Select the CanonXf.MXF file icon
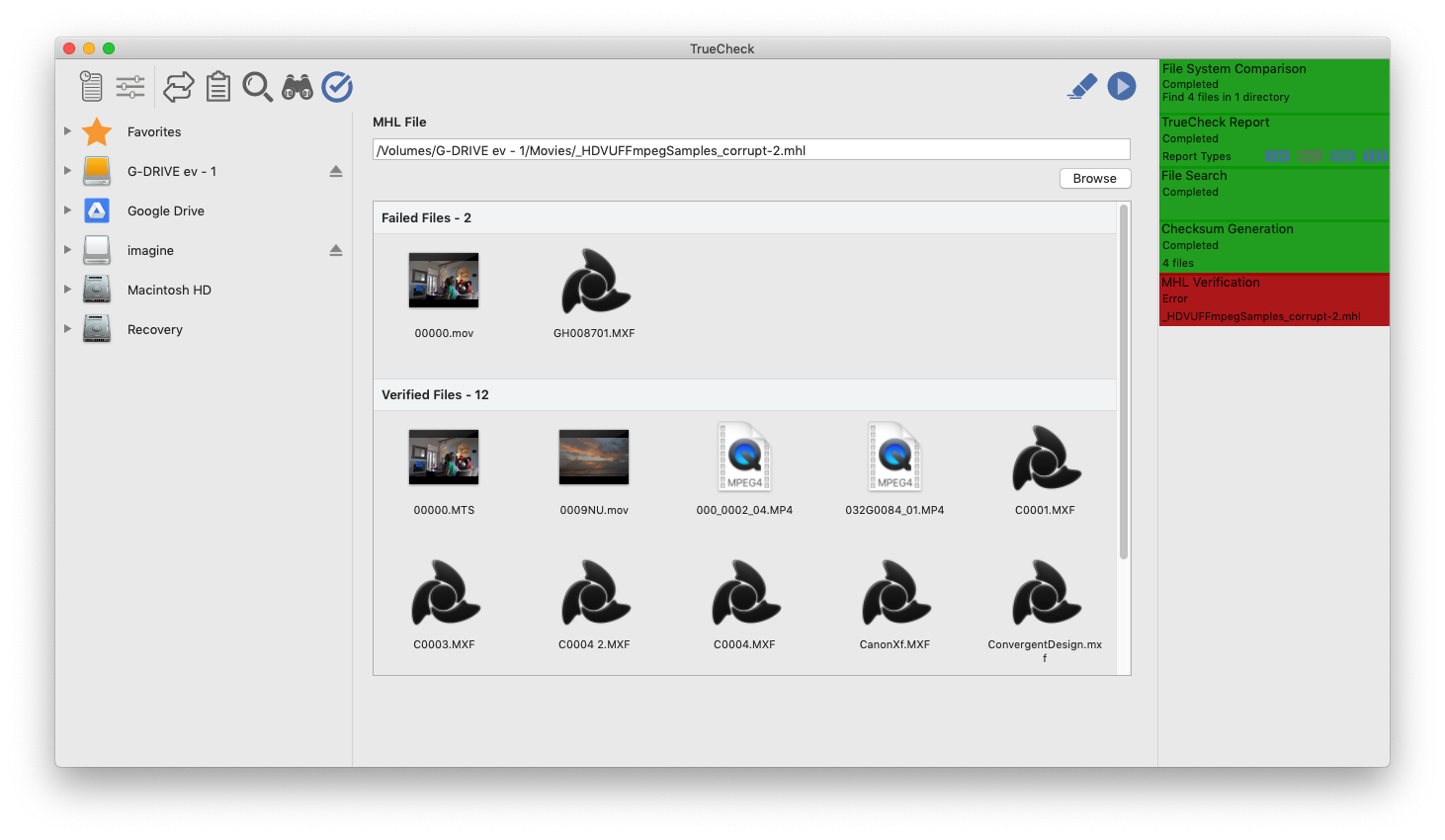Image resolution: width=1445 pixels, height=840 pixels. (895, 593)
